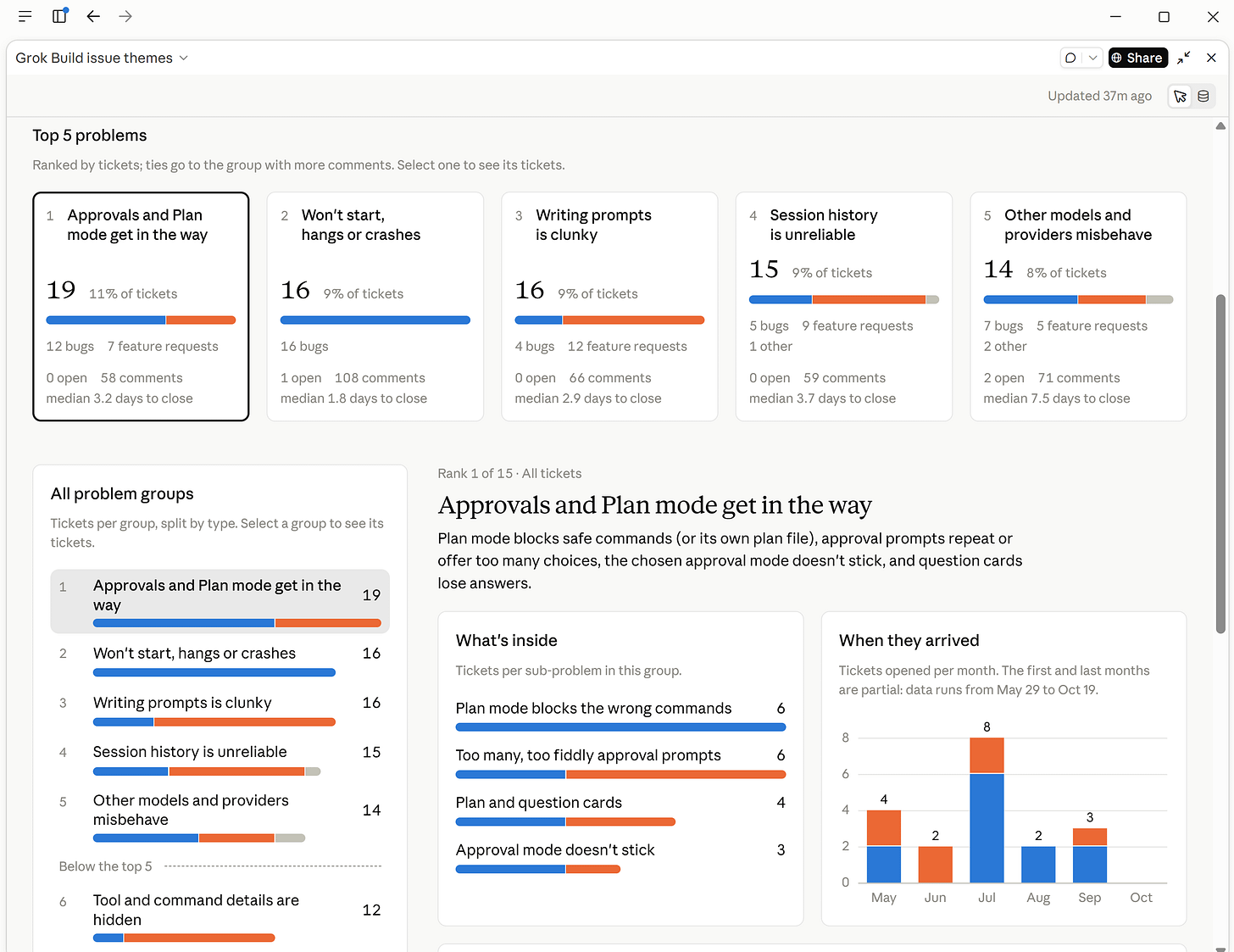Click Plan mode blocks the wrong commands sub-problem
The width and height of the screenshot is (1234, 952).
pos(620,715)
